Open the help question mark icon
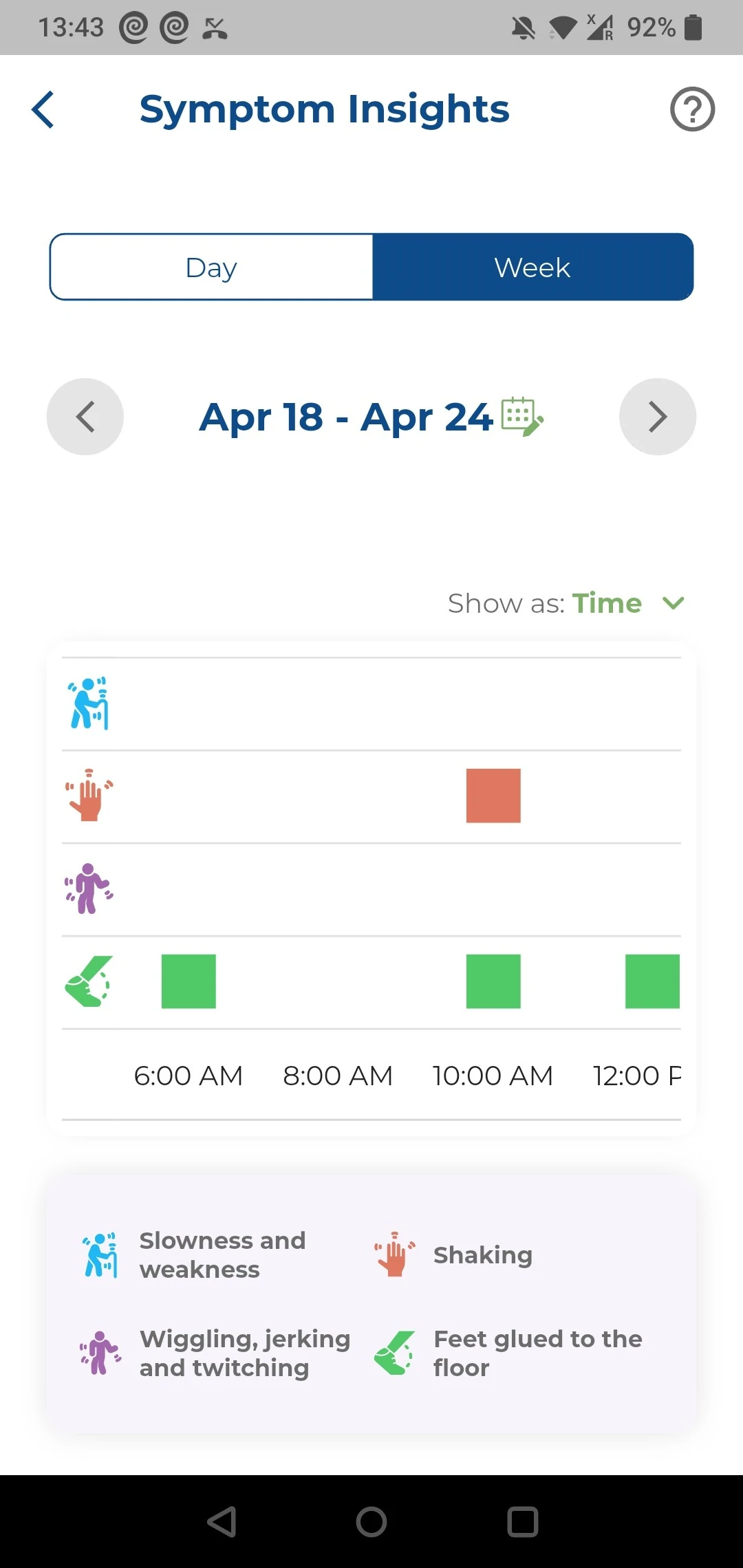This screenshot has width=743, height=1568. point(692,109)
